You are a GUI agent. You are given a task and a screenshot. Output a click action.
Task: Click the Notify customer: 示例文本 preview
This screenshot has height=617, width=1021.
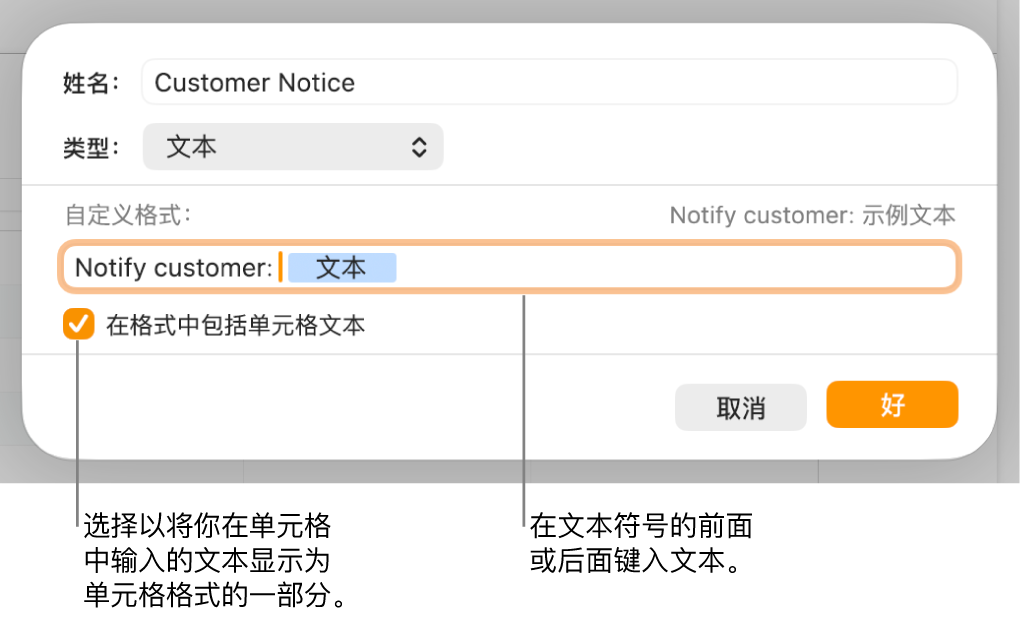[x=810, y=214]
